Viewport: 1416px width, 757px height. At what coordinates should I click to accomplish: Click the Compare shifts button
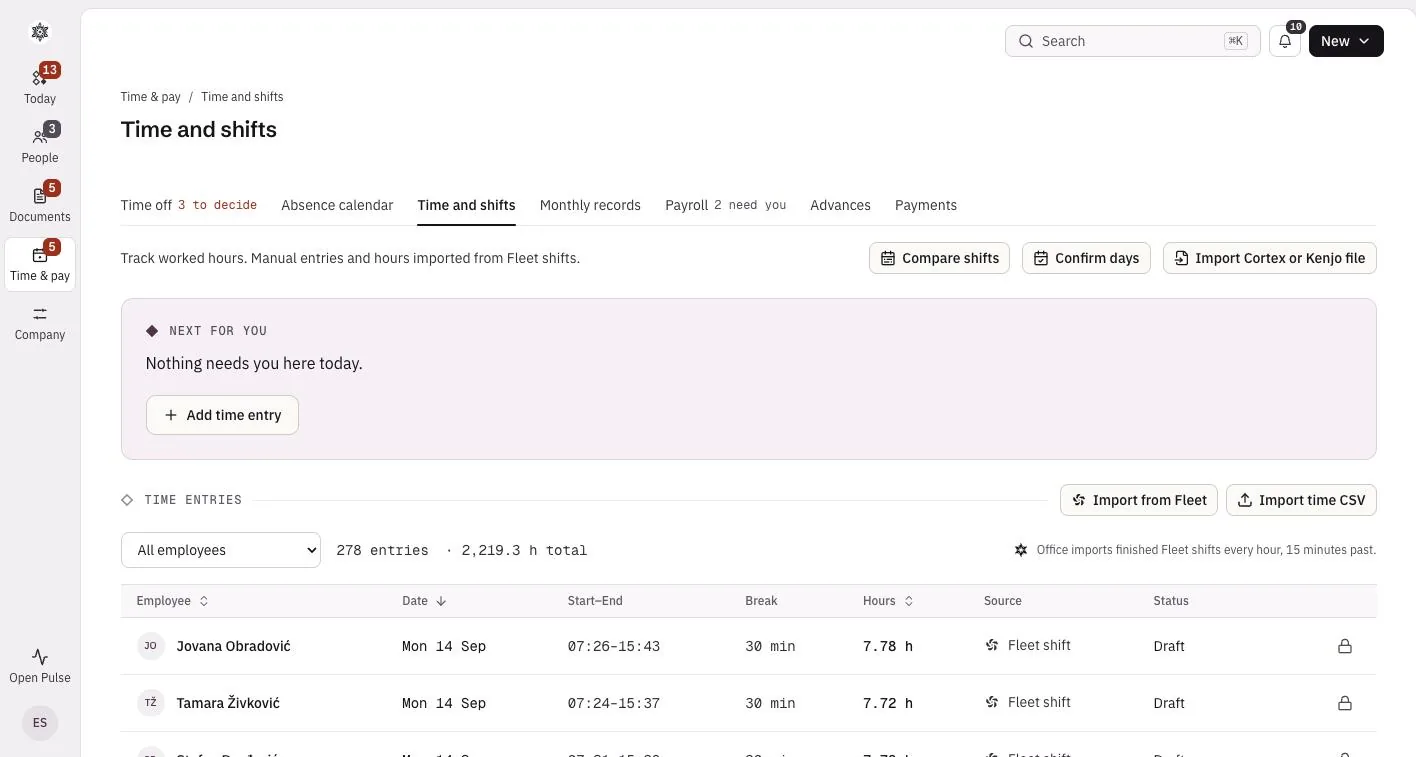coord(940,258)
